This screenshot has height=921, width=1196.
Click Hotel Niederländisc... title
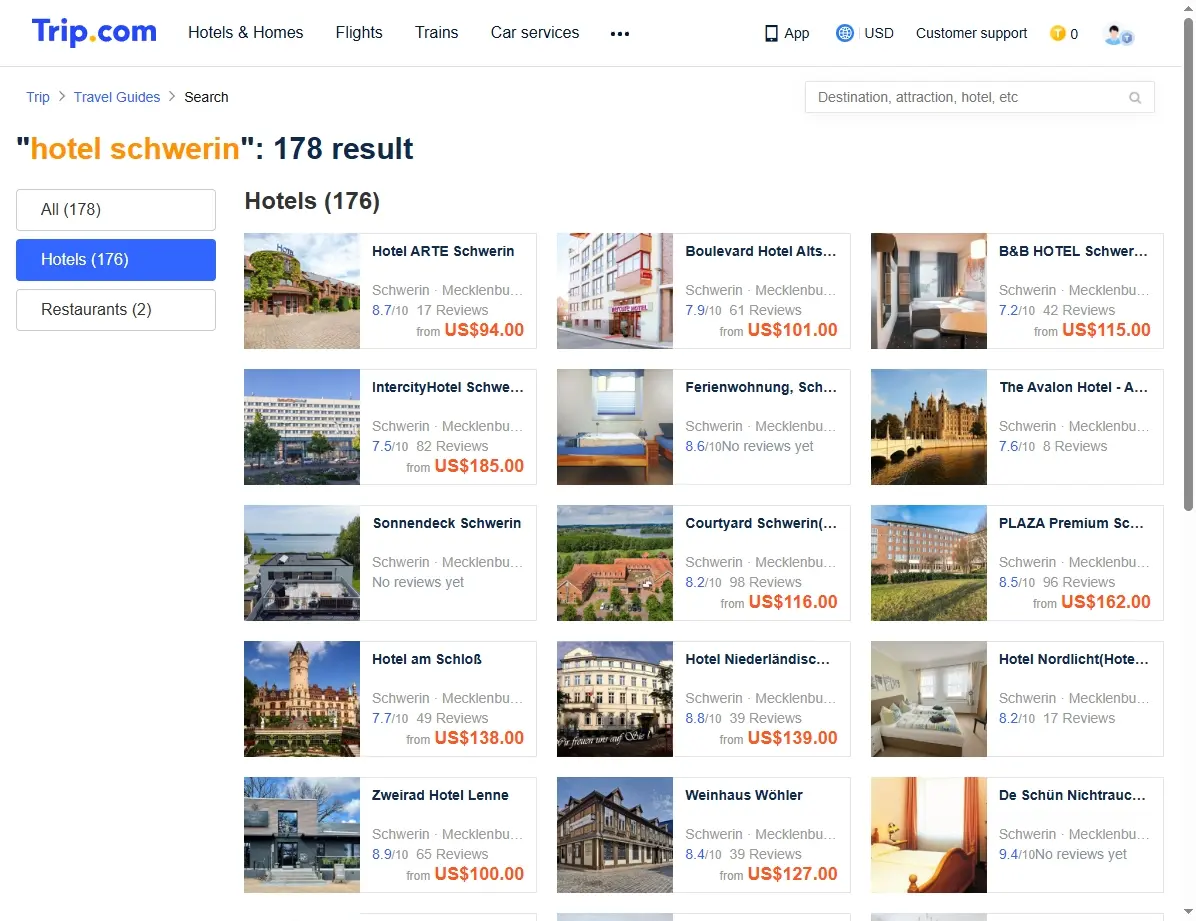(757, 659)
